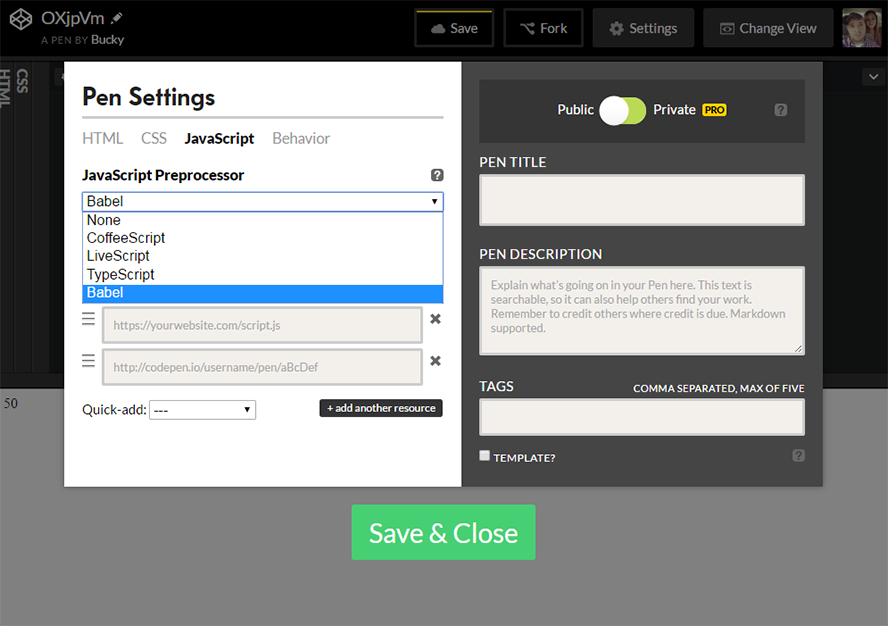Screen dimensions: 888x626
Task: Choose None from preprocessor list
Action: pos(263,220)
